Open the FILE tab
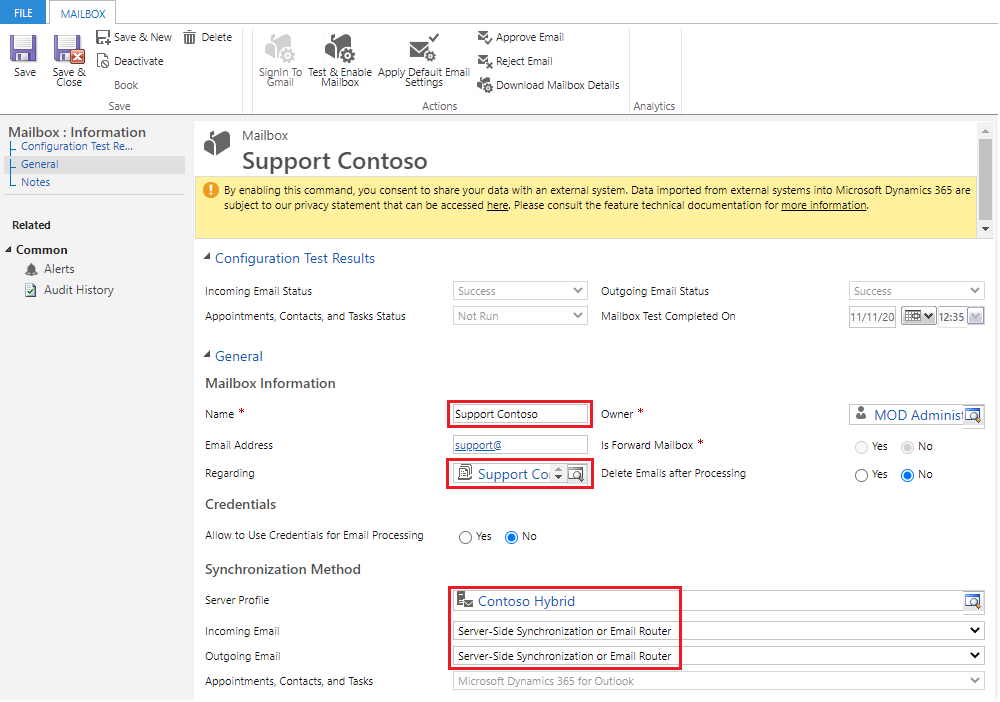This screenshot has width=1000, height=702. (x=24, y=13)
